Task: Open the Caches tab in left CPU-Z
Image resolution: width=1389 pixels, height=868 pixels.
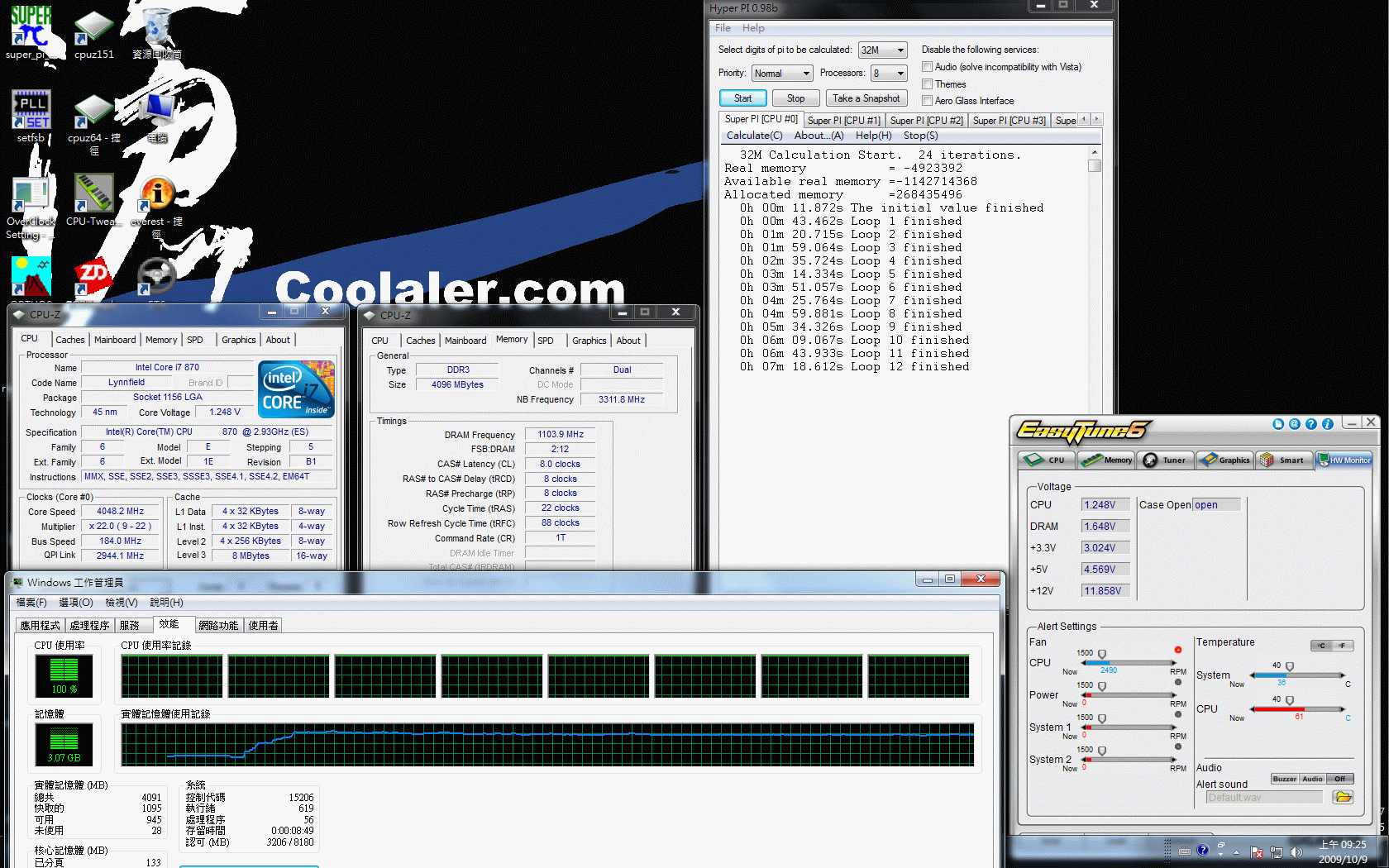Action: click(x=70, y=340)
